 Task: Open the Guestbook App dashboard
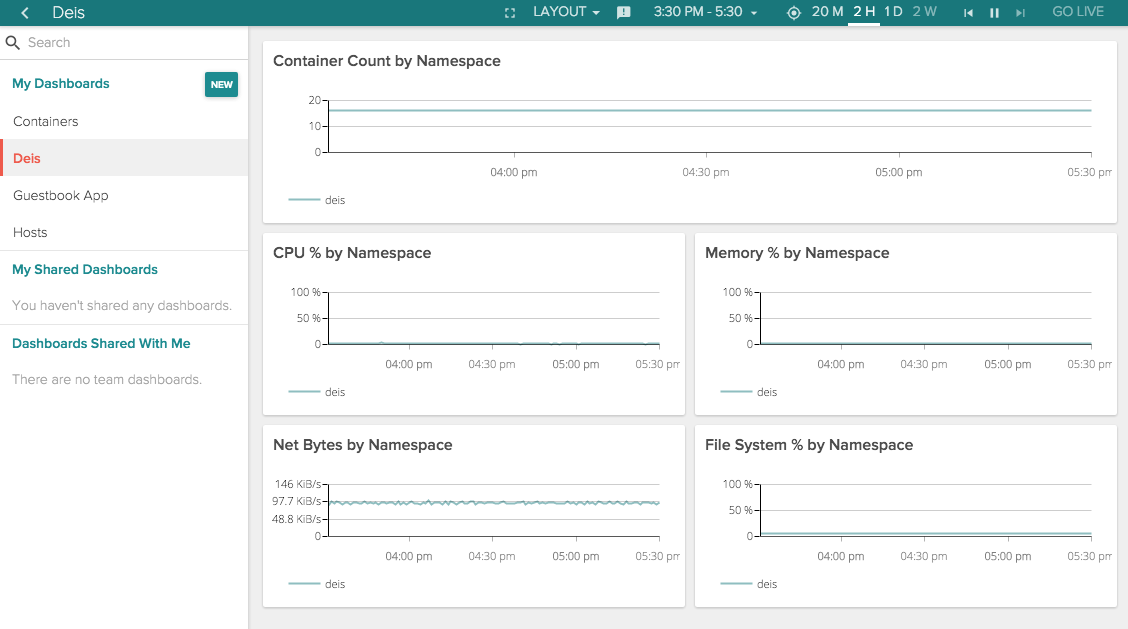point(62,195)
